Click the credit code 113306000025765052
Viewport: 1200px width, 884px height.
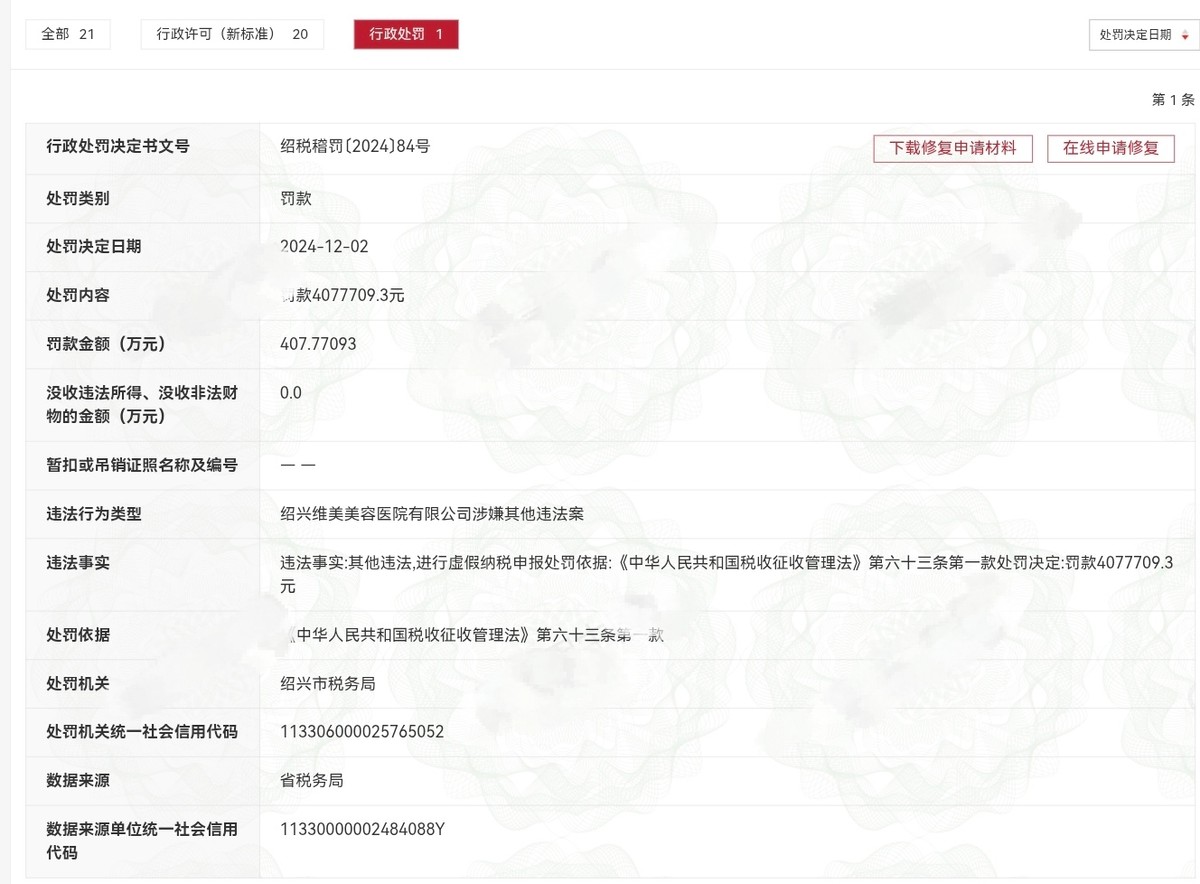[x=362, y=732]
